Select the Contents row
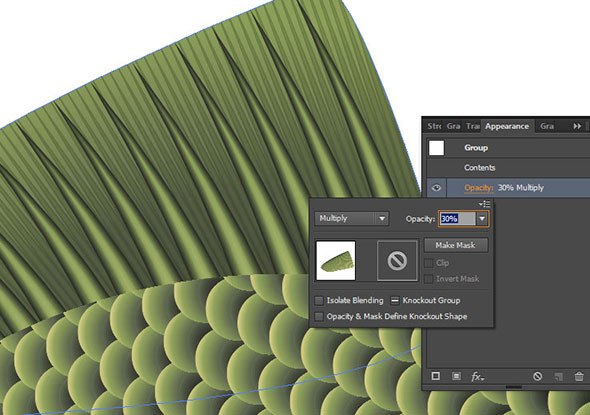 [x=508, y=168]
